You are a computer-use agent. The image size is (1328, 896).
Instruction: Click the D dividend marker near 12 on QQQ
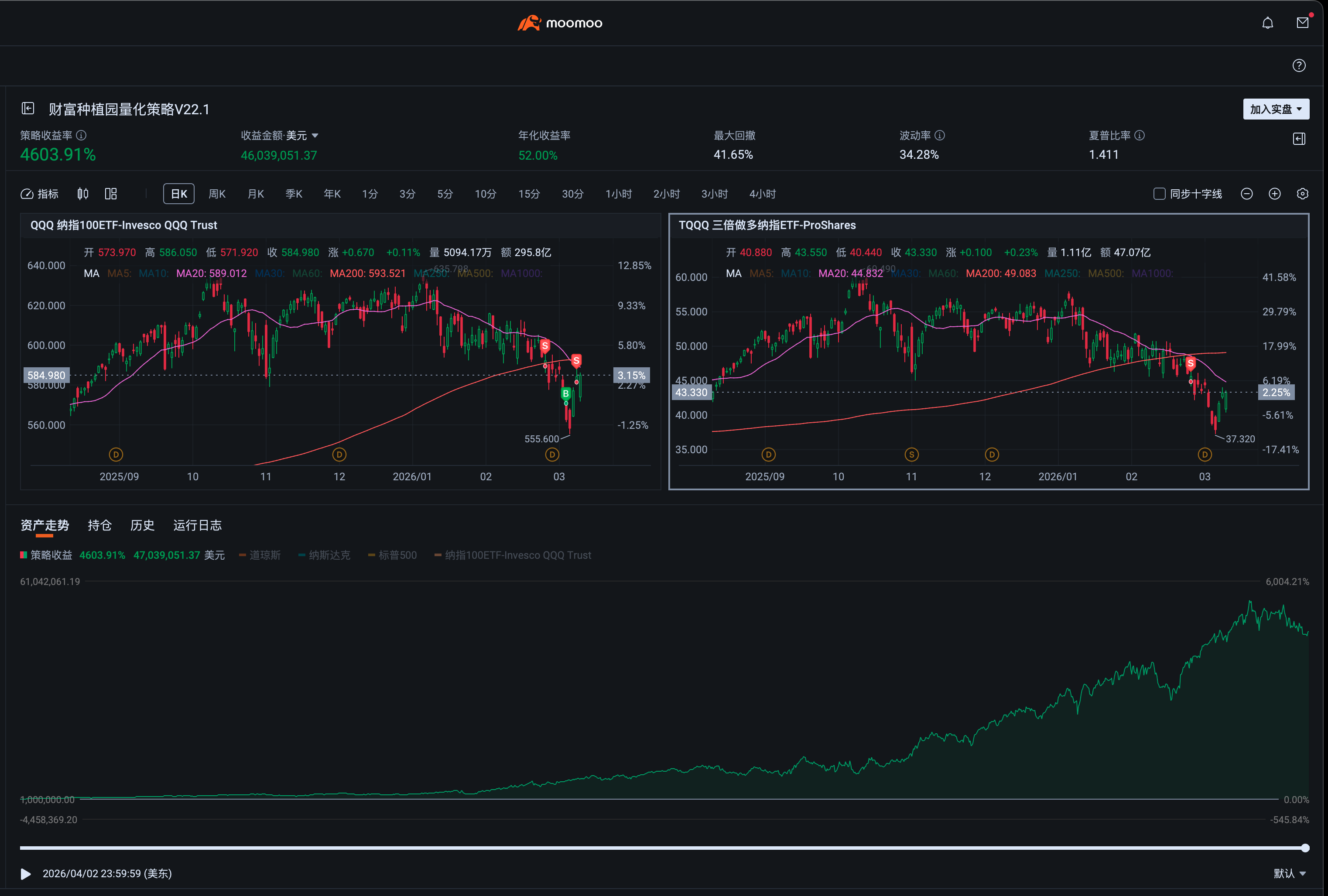click(339, 455)
